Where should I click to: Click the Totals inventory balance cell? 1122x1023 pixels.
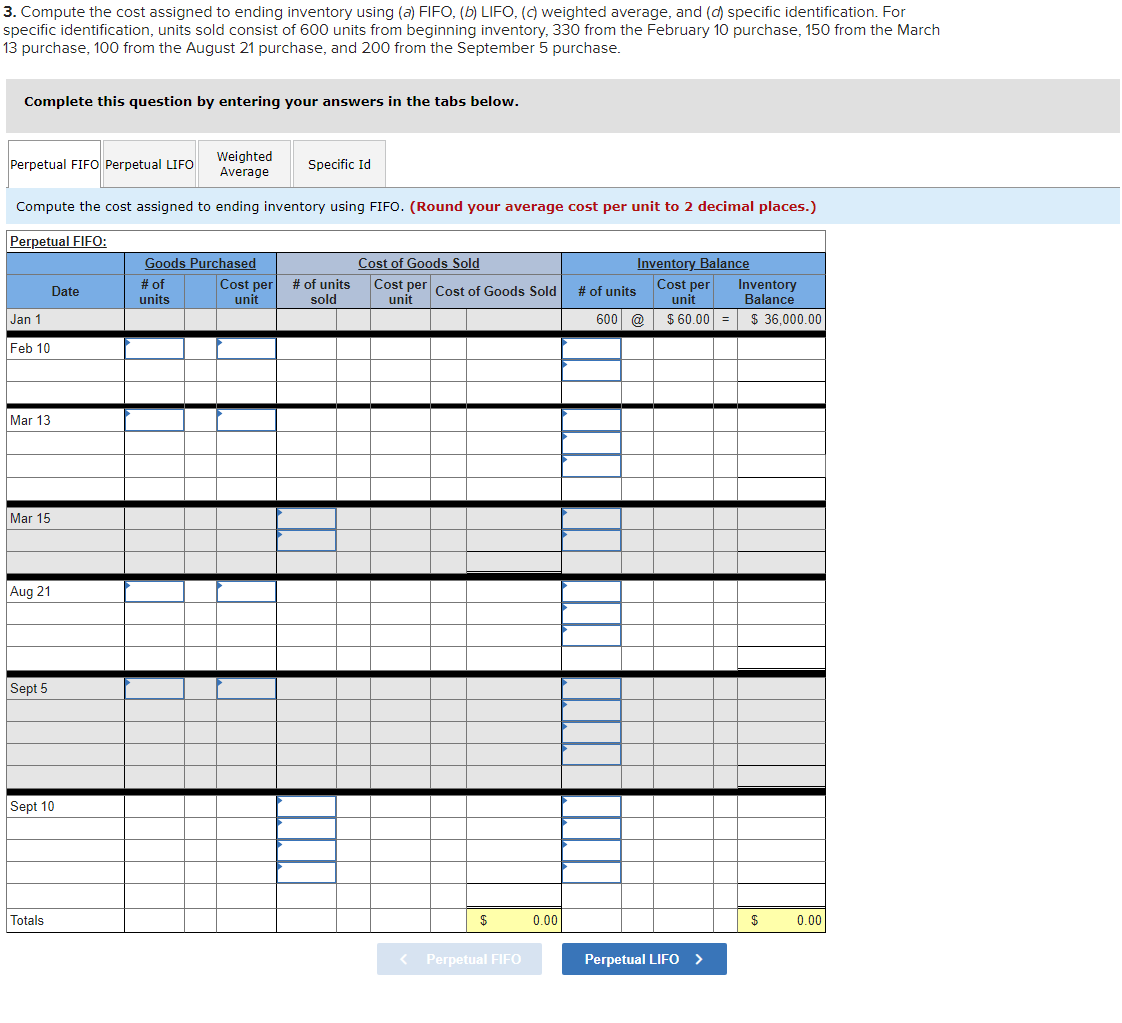[781, 920]
